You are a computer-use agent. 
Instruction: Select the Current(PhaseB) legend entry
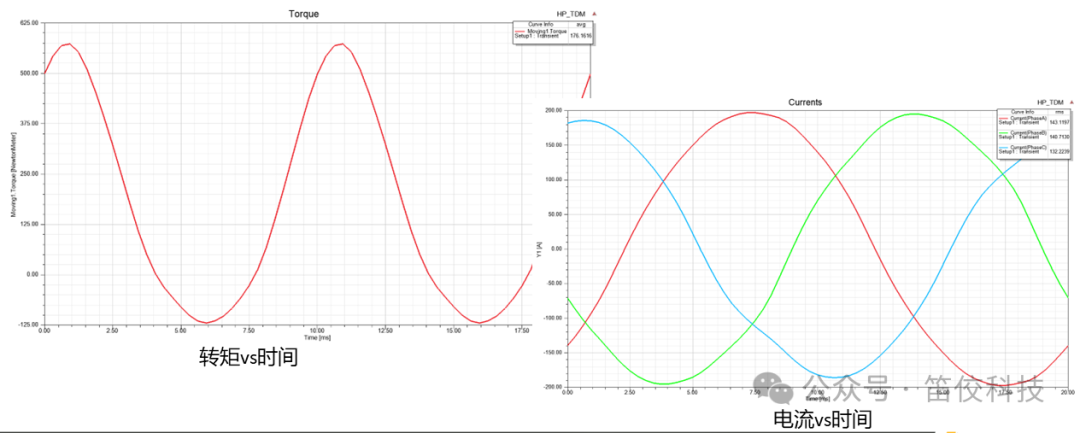[1021, 136]
